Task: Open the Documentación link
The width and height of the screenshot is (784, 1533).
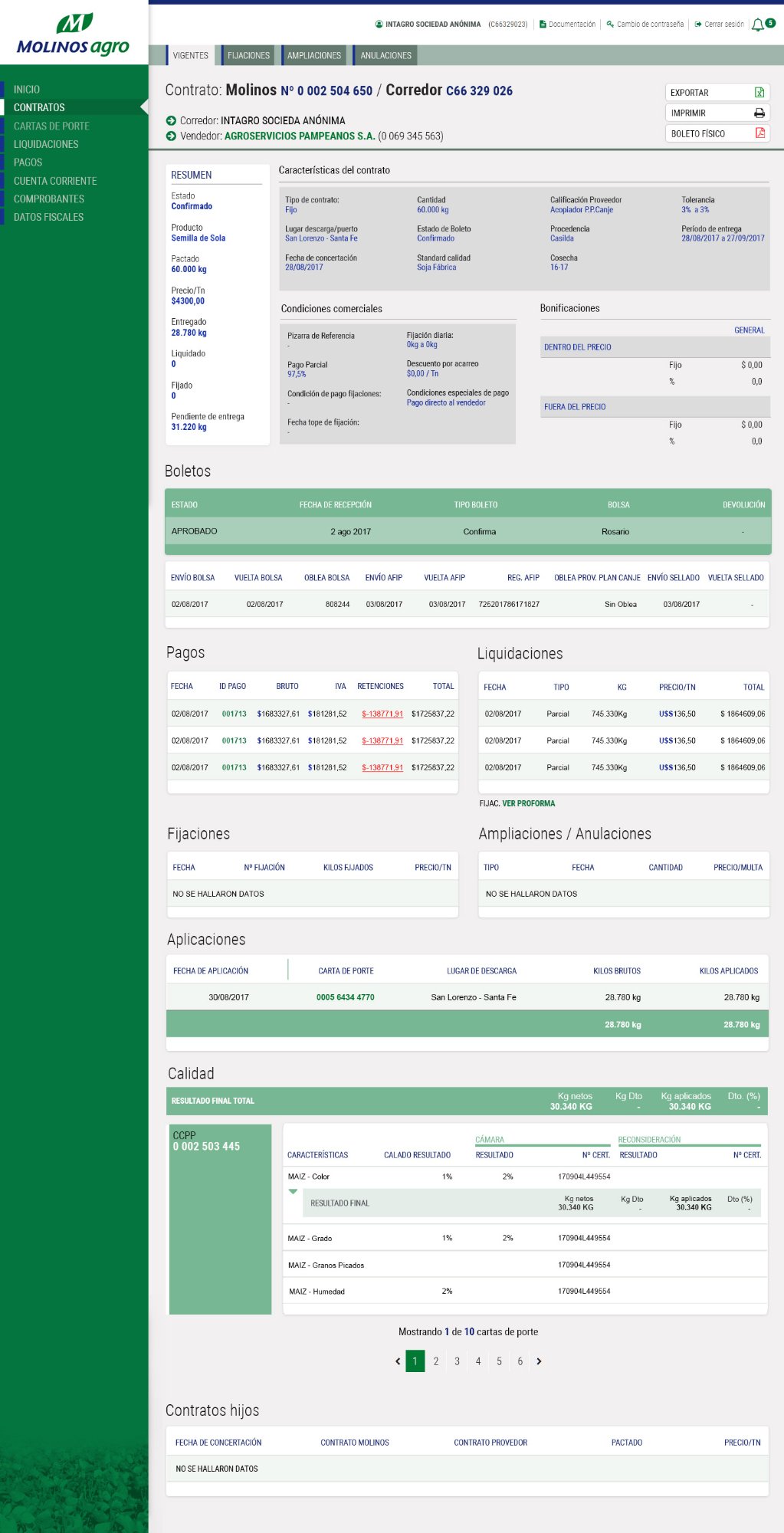Action: tap(572, 25)
